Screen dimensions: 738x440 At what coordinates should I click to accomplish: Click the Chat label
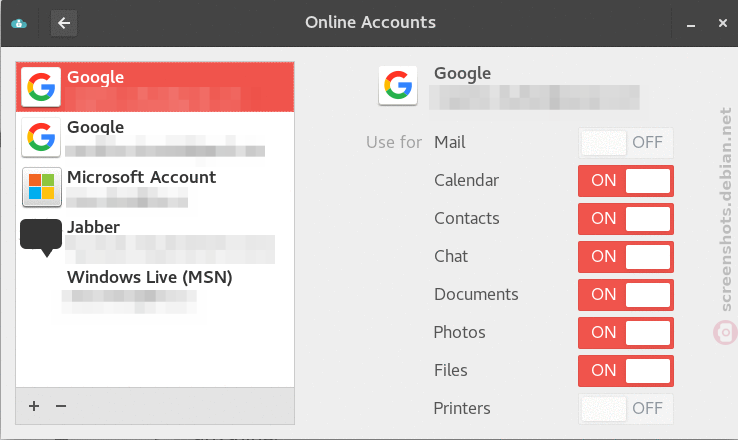(x=451, y=256)
